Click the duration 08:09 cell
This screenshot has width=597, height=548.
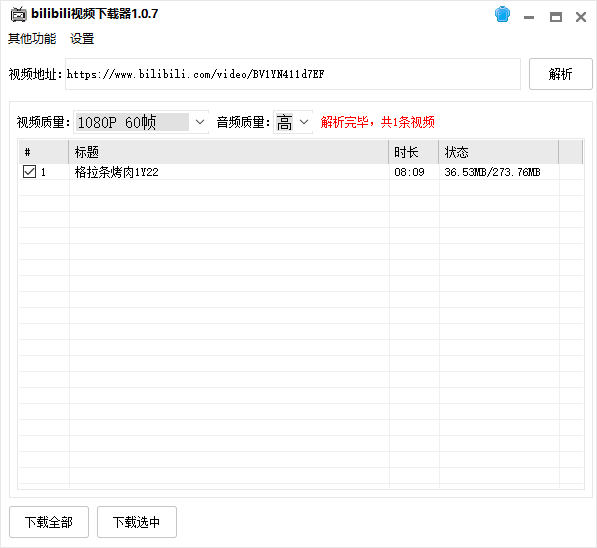(409, 172)
